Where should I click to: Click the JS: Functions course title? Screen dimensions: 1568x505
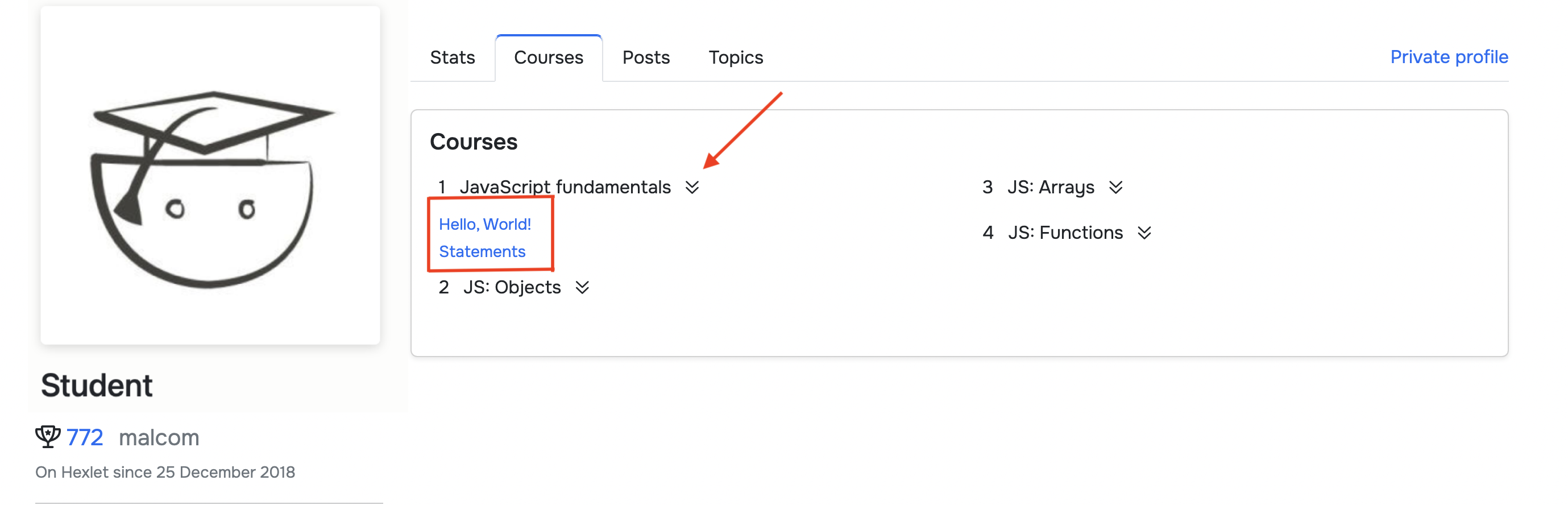[1065, 233]
